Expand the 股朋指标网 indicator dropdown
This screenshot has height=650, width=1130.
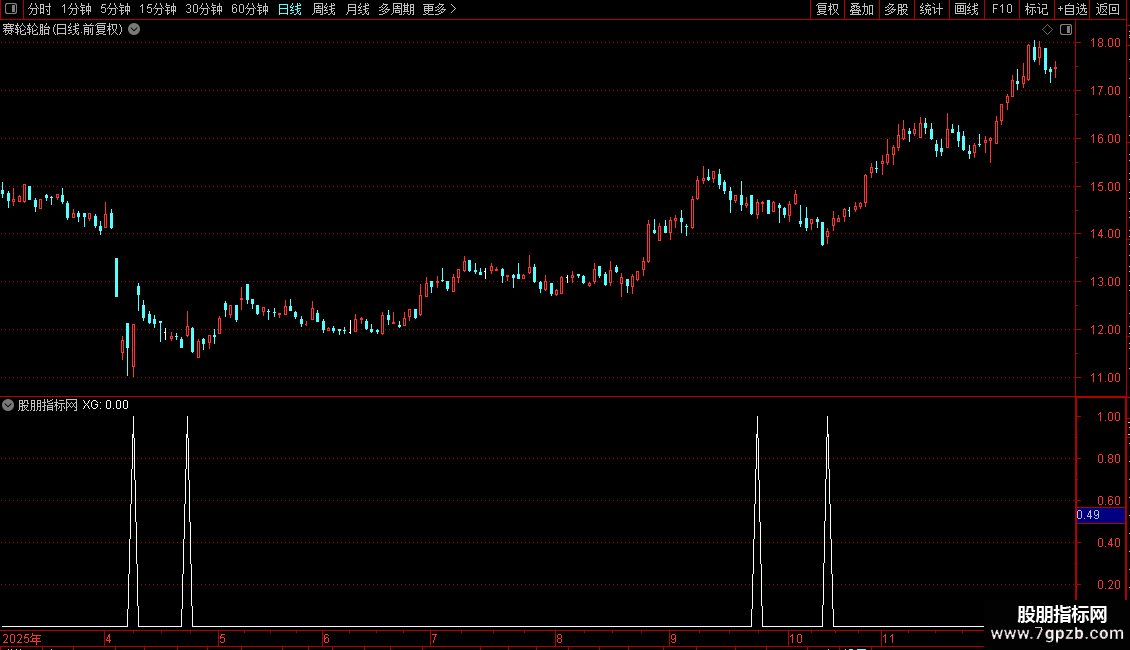pos(8,405)
